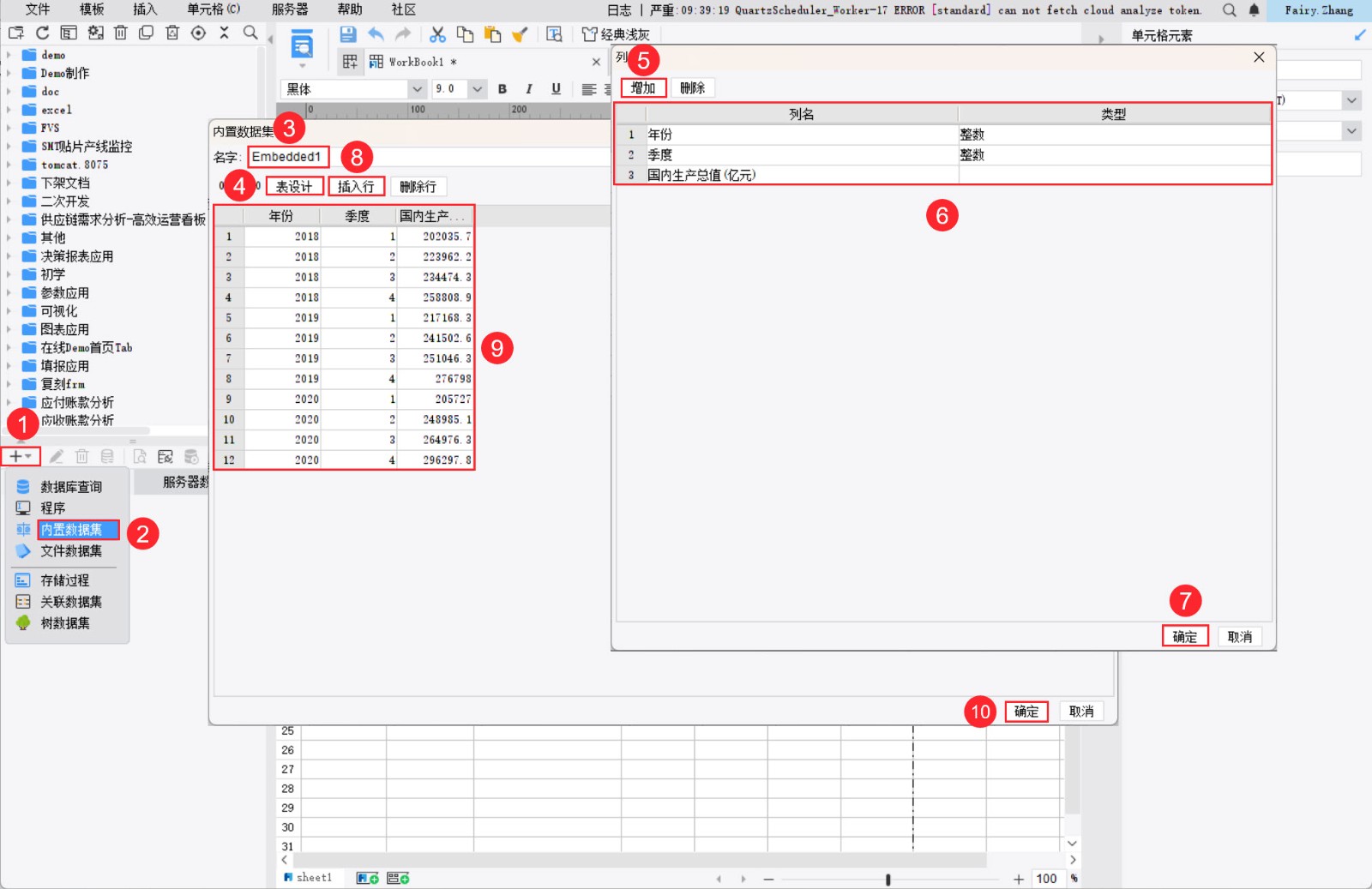Toggle italic formatting
1372x889 pixels.
point(529,89)
